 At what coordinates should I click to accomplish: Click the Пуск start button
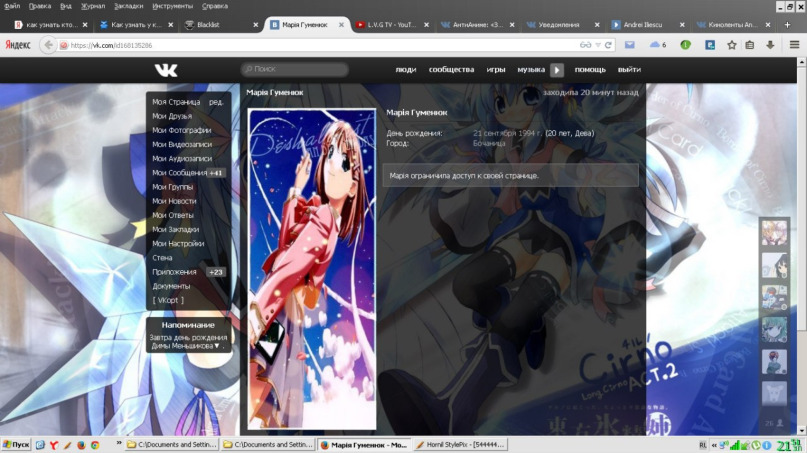[x=16, y=445]
